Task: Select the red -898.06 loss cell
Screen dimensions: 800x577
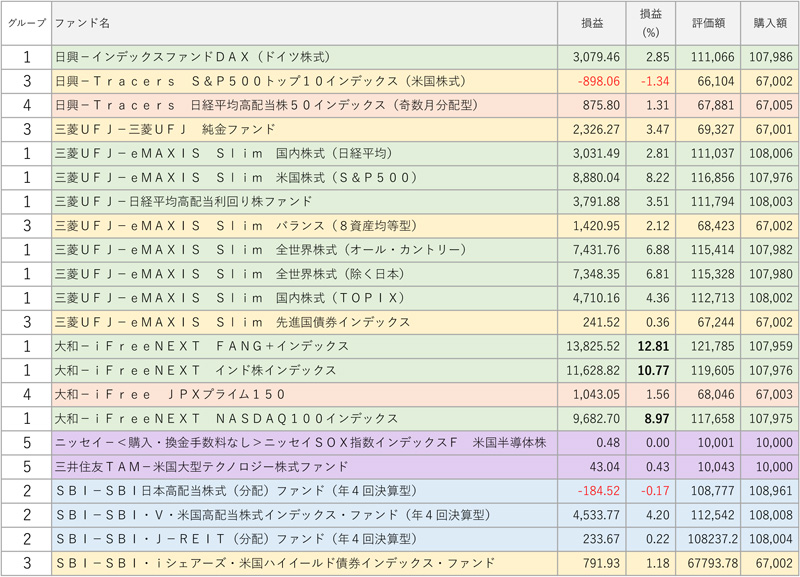Action: tap(592, 82)
